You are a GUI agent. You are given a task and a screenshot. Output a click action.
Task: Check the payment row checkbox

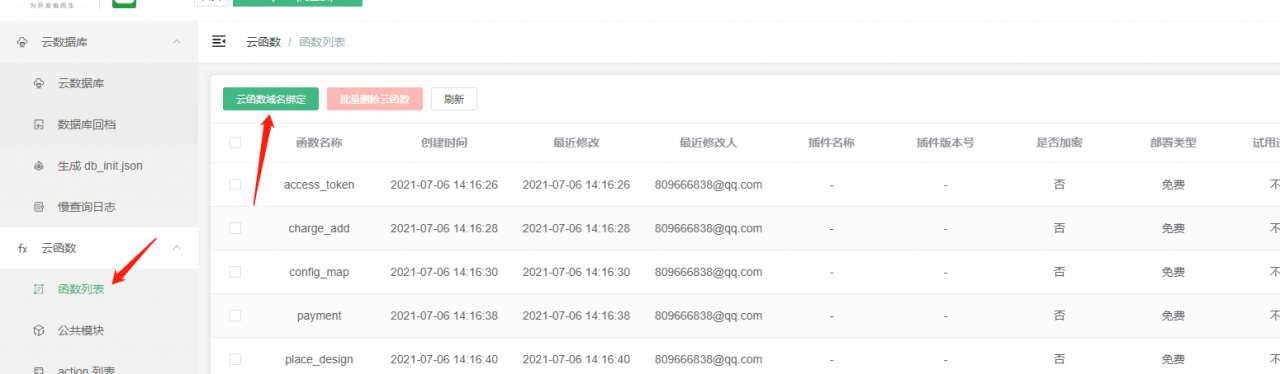coord(235,315)
